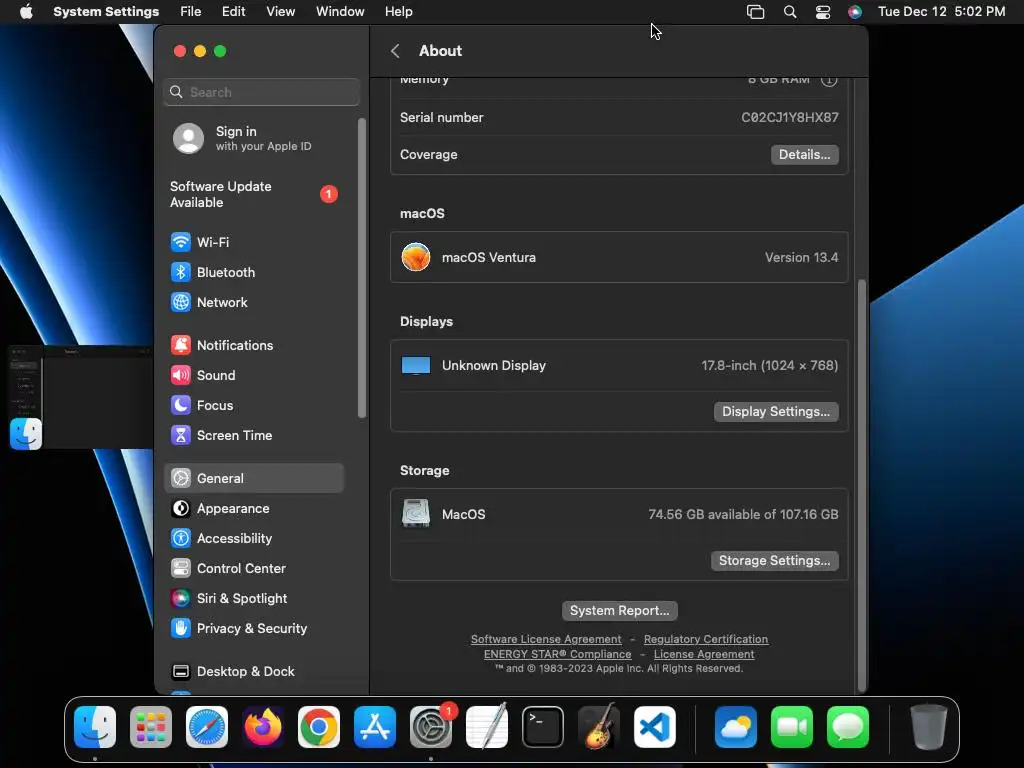The image size is (1024, 768).
Task: Open Software License Agreement link
Action: (546, 639)
